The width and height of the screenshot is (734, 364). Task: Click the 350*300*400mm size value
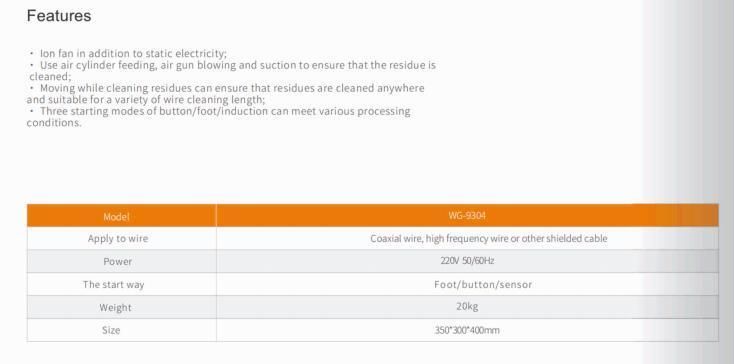coord(467,330)
